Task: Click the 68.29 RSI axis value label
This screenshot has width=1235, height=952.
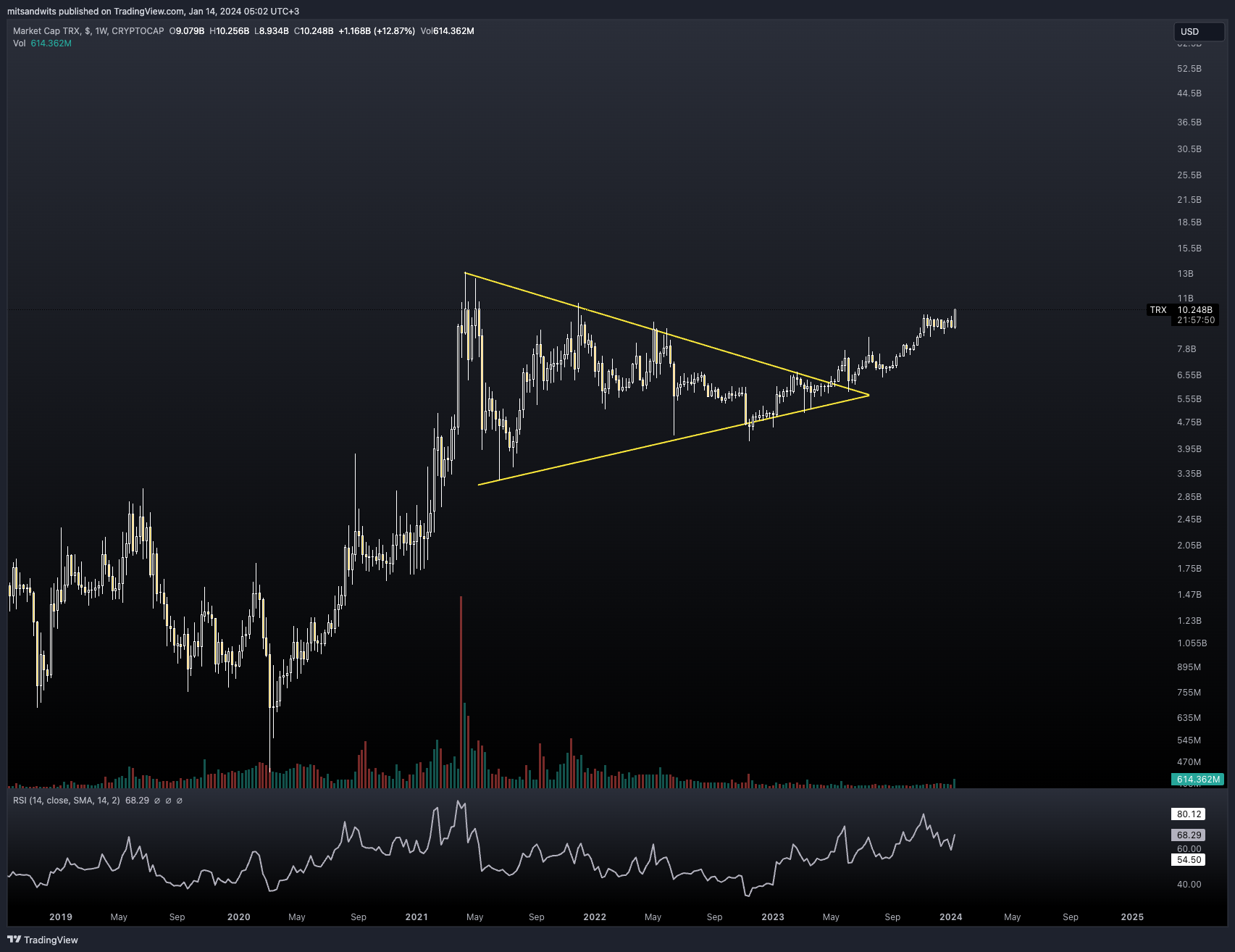Action: click(x=1189, y=835)
